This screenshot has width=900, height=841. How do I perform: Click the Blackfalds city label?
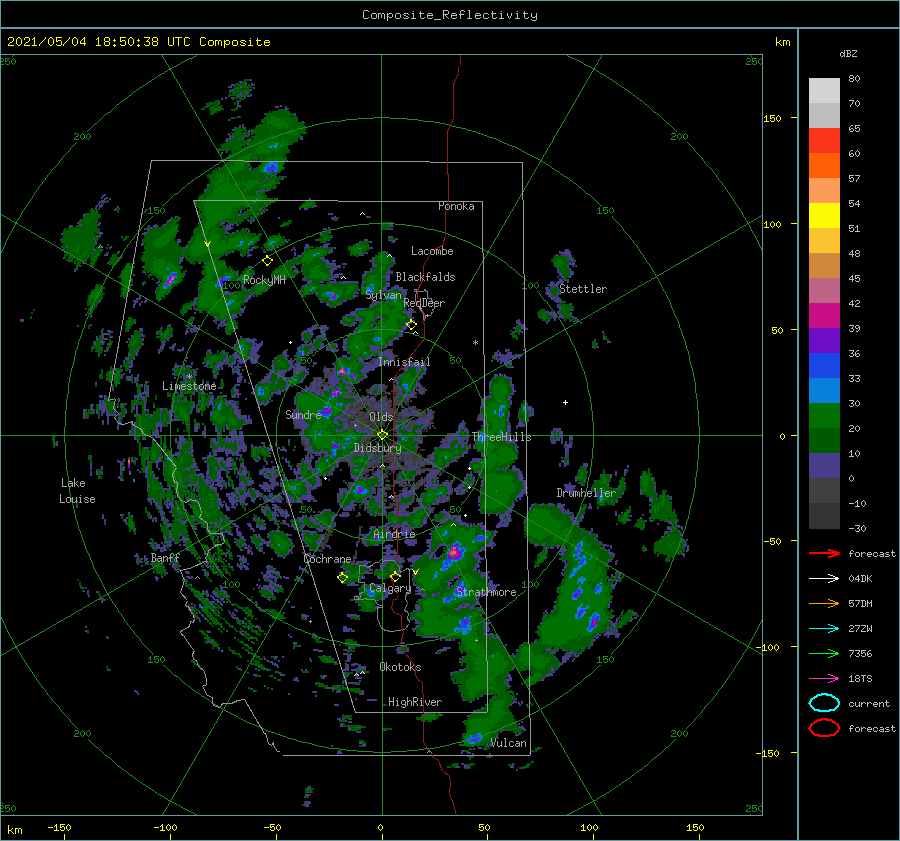click(x=425, y=277)
